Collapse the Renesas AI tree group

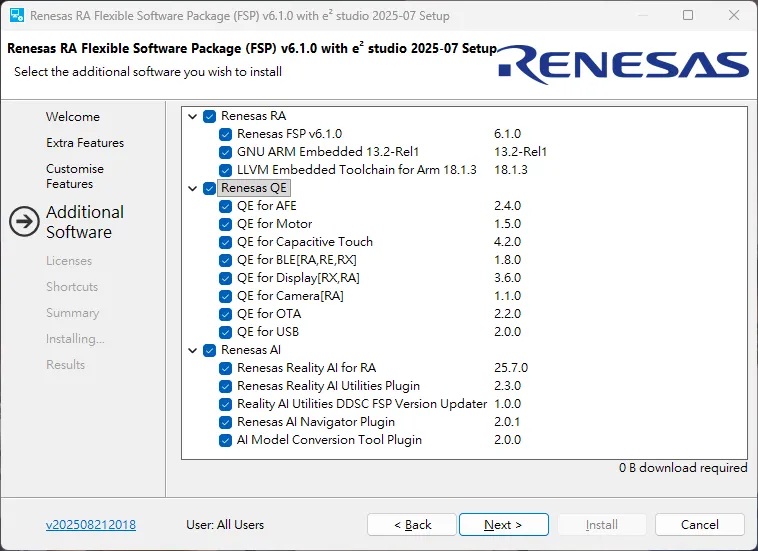(193, 350)
